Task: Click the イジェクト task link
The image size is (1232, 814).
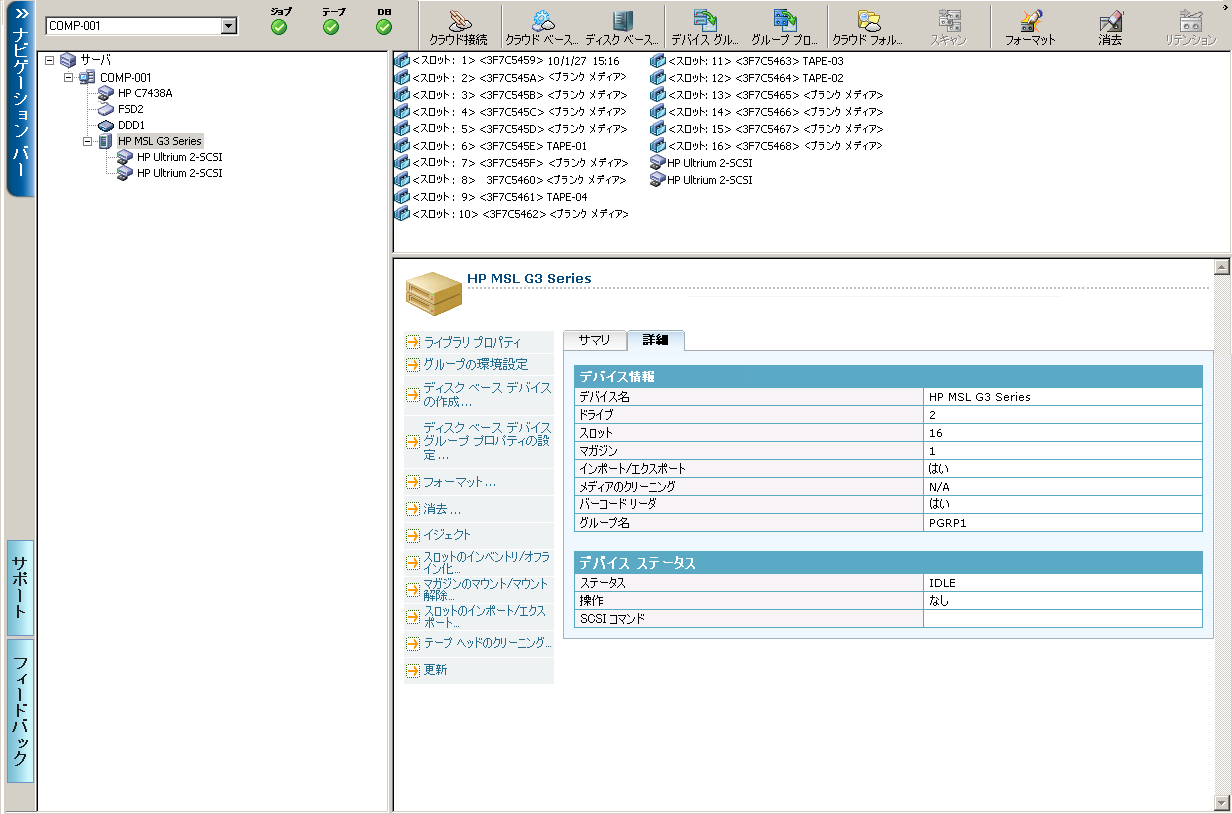Action: point(447,535)
